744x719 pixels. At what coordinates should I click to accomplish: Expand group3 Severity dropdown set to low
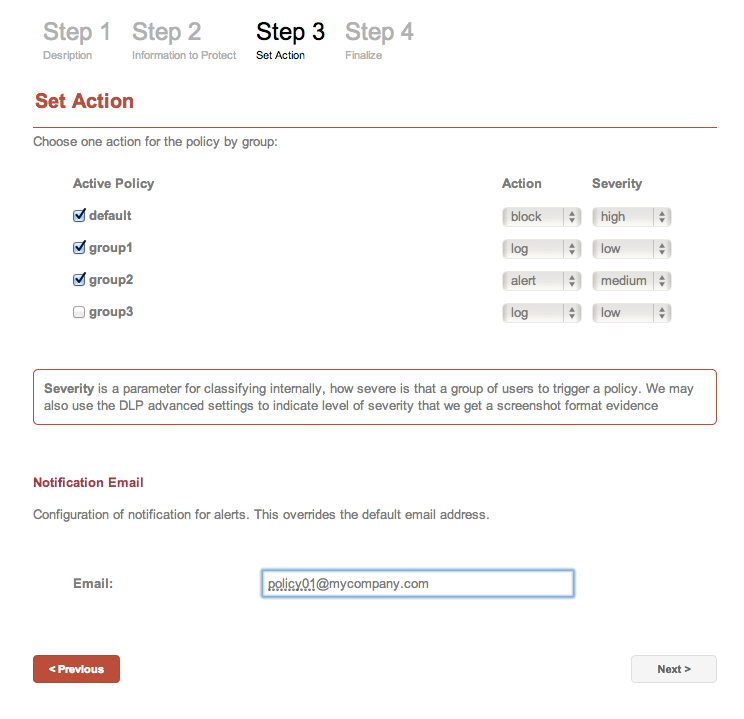tap(632, 313)
